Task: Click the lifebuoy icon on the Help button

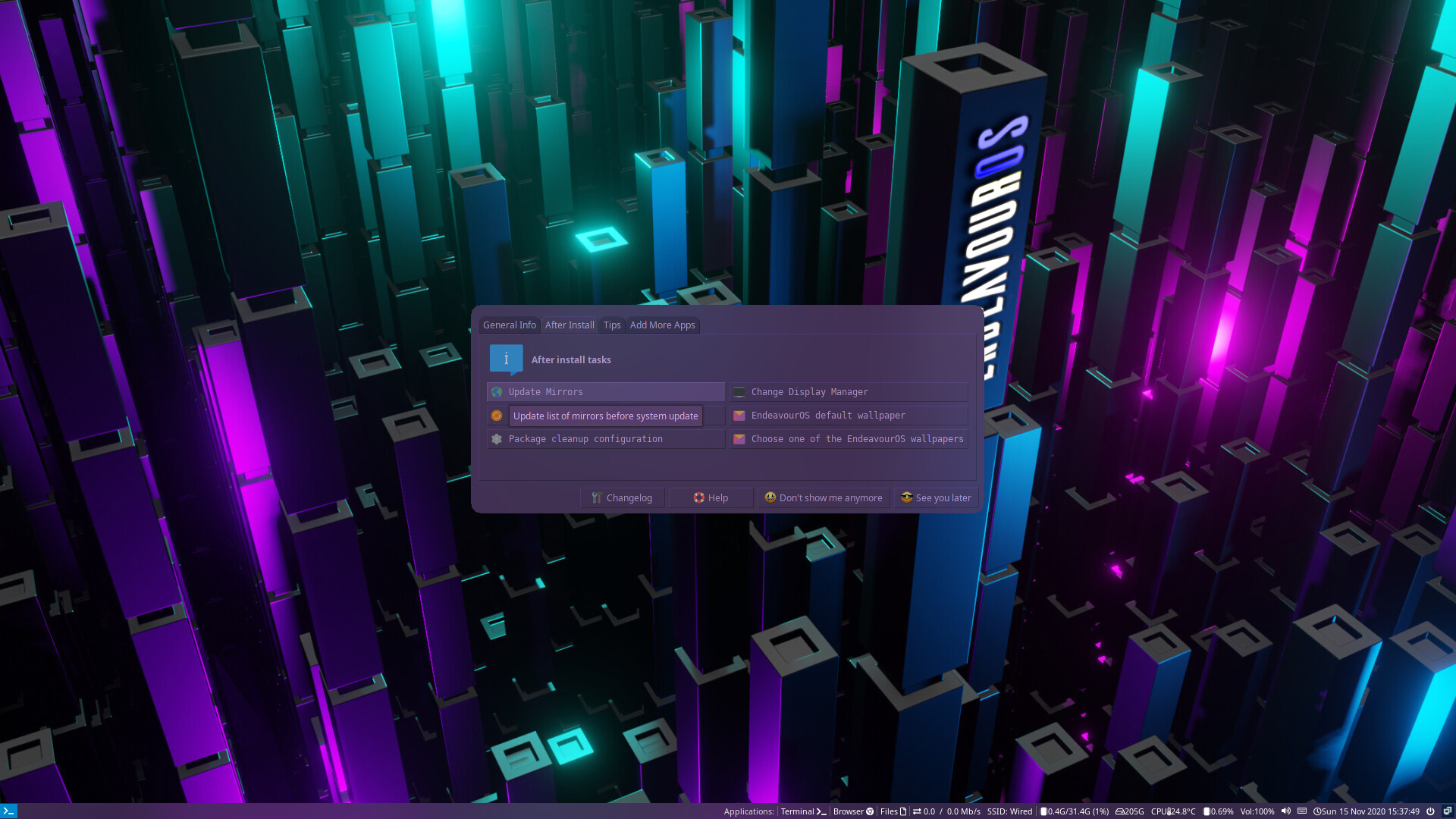Action: (698, 497)
